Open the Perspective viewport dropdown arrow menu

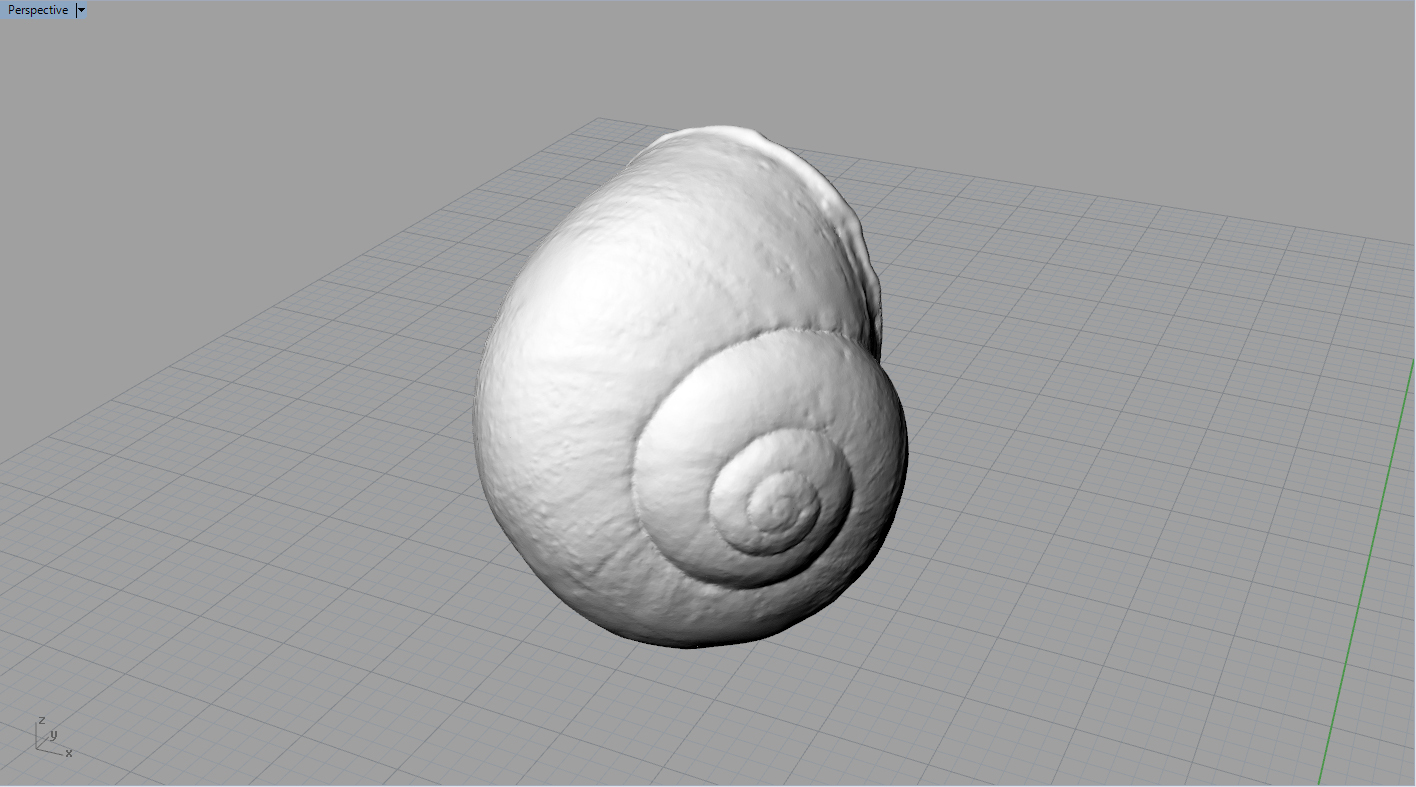81,10
